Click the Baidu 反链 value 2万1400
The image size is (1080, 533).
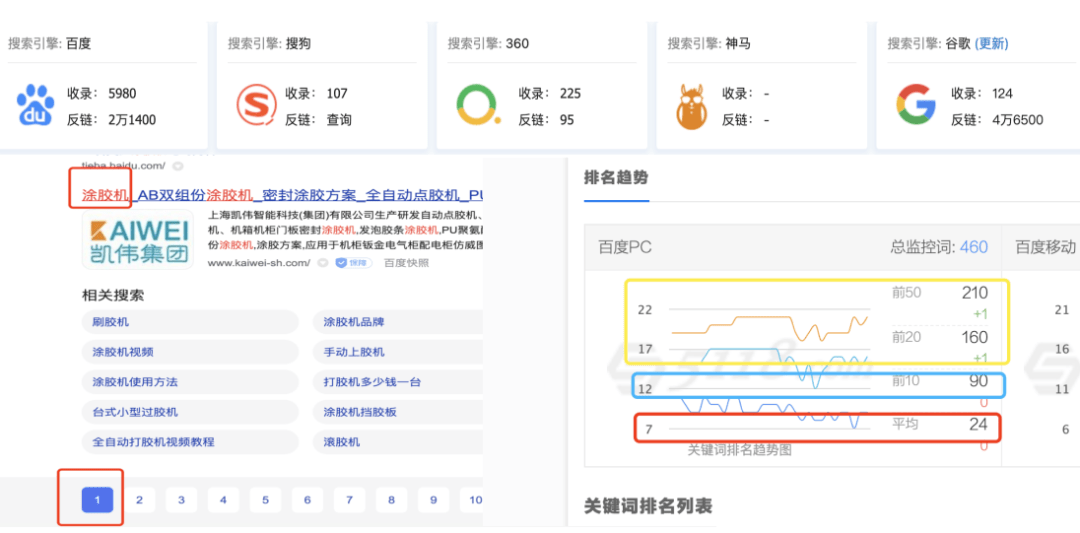point(132,120)
